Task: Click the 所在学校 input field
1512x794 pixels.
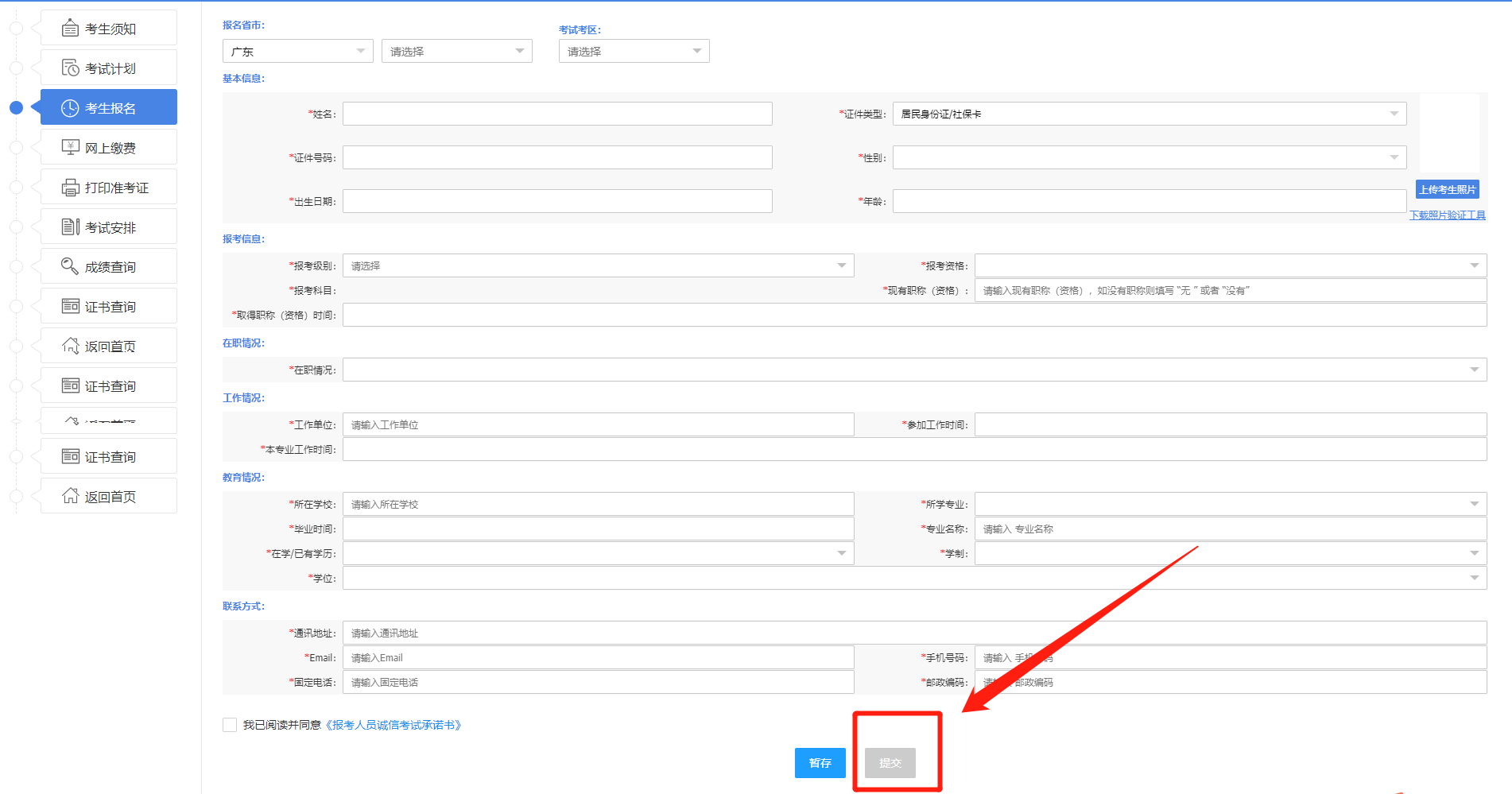Action: (x=599, y=504)
